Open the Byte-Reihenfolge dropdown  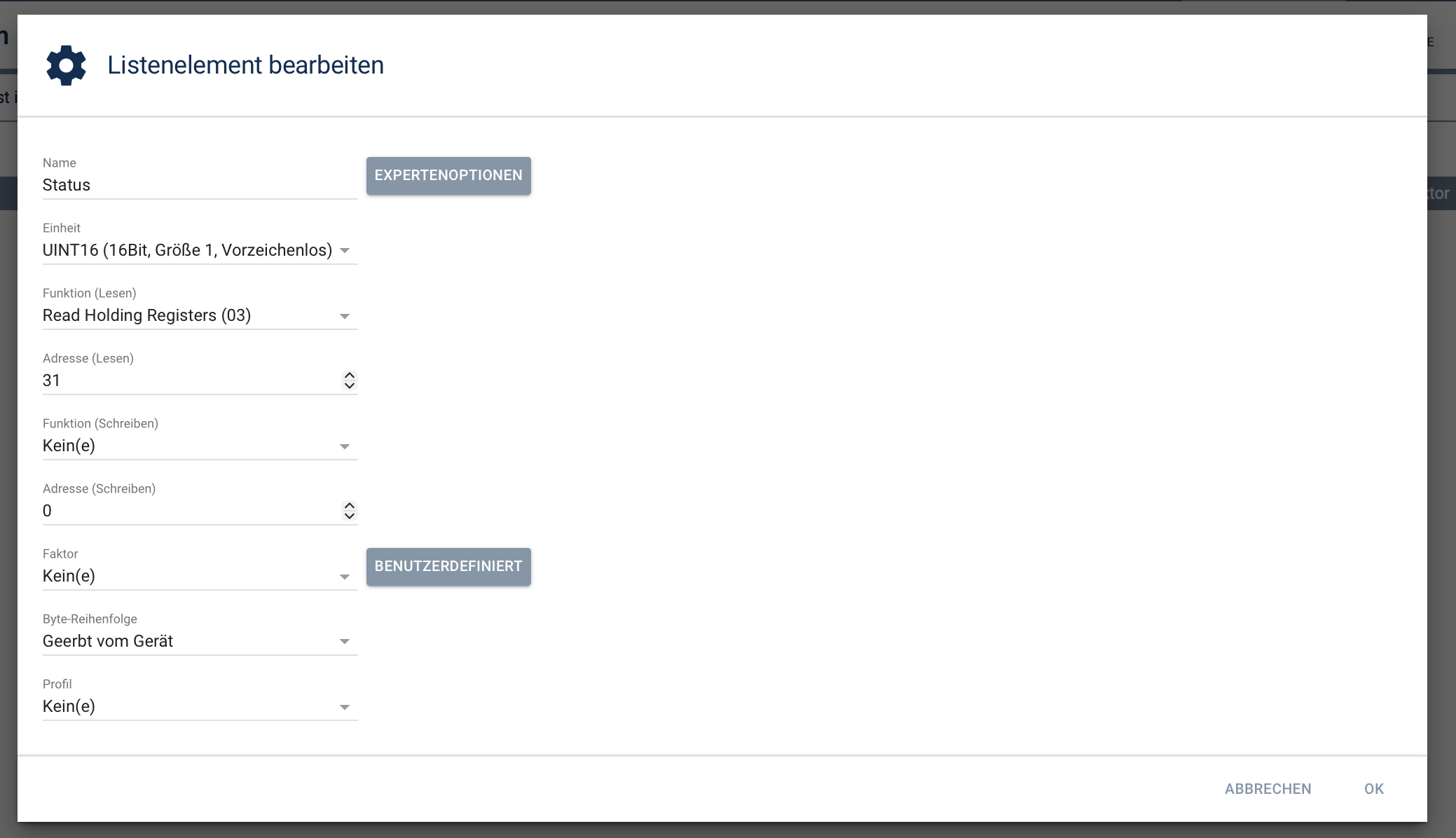(345, 642)
